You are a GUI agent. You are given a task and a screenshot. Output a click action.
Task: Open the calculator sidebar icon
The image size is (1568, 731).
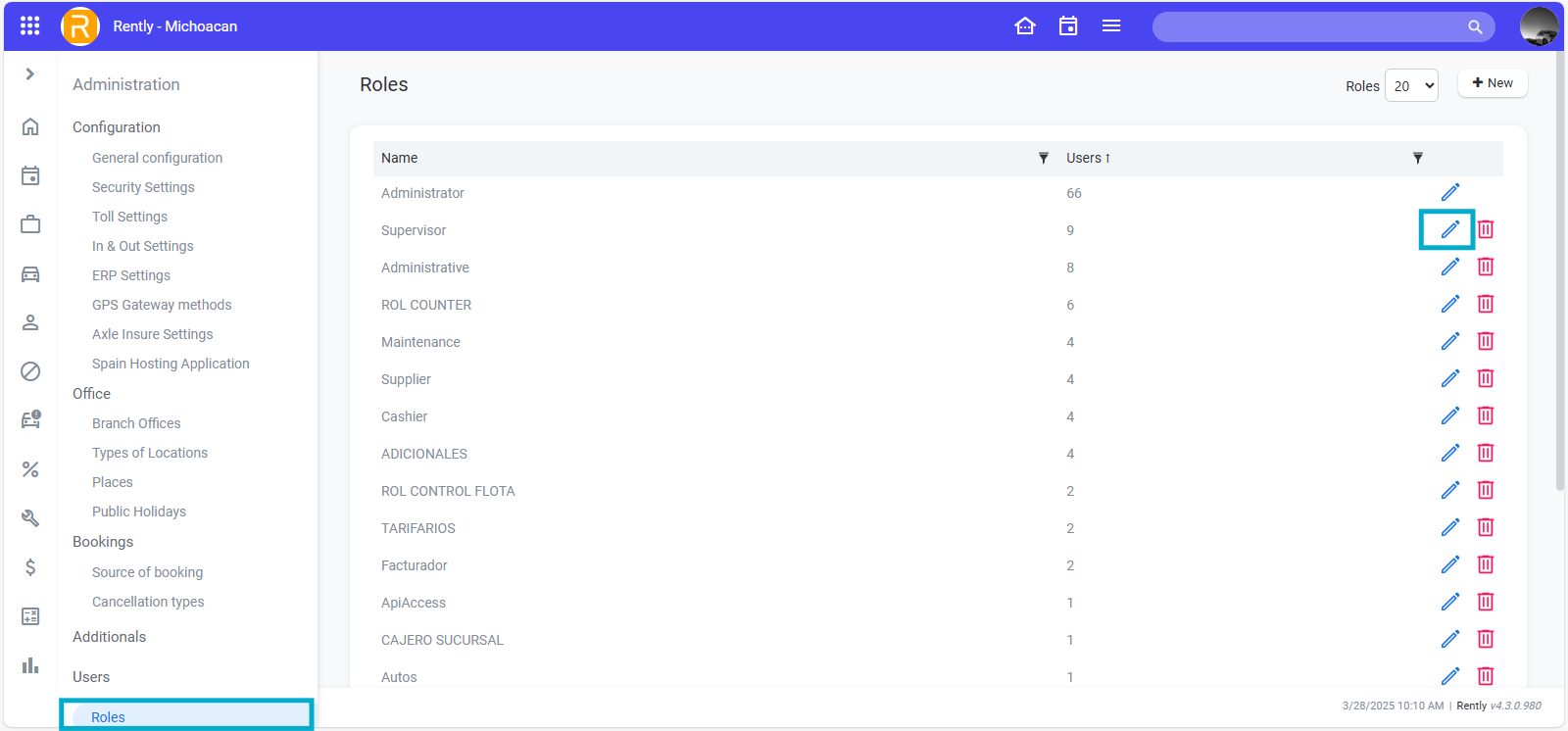point(30,616)
